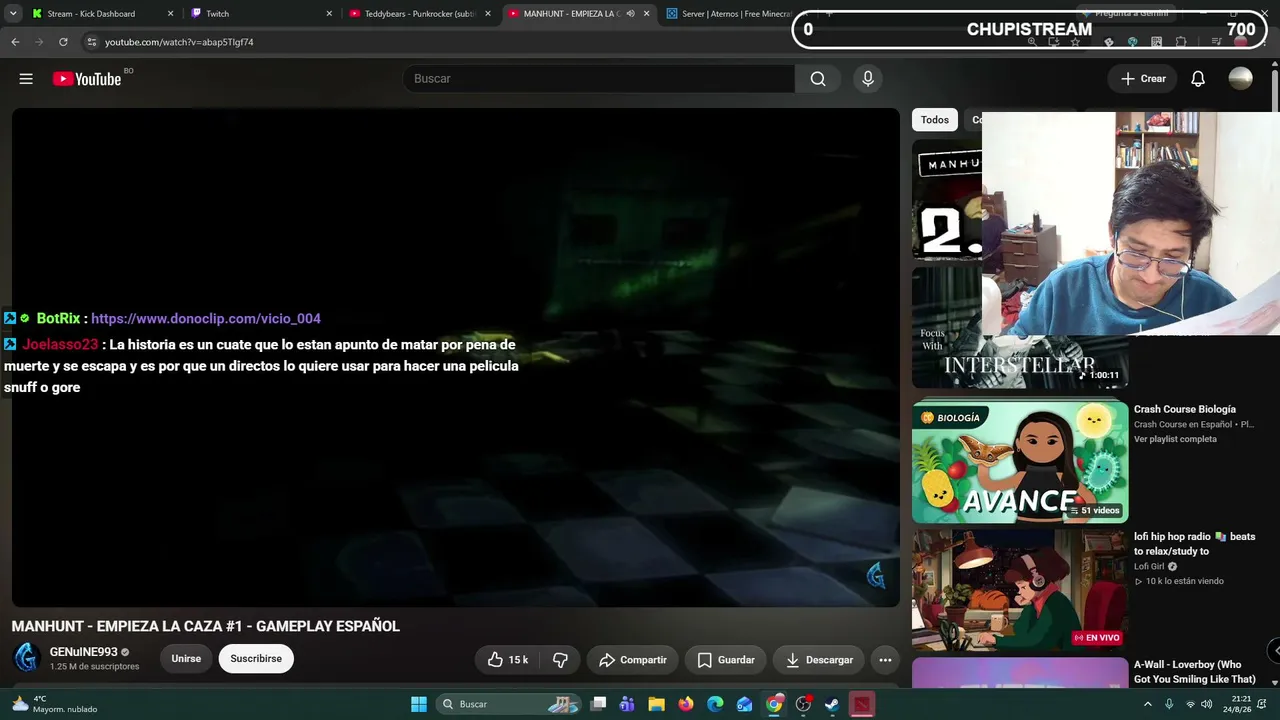Open the A-Wall - Loverboy video title
This screenshot has width=1280, height=720.
coord(1194,672)
